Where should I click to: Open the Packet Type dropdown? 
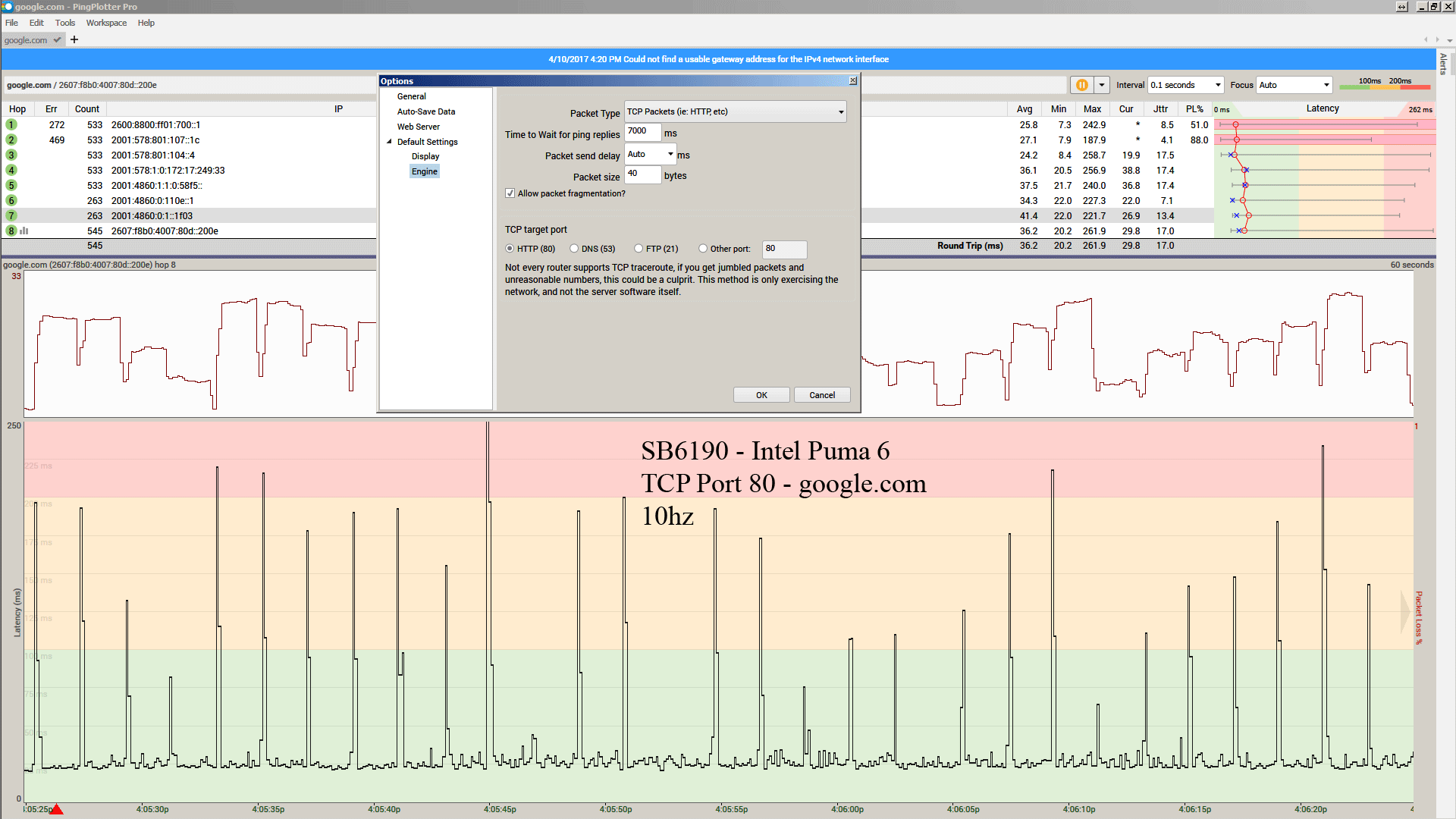pyautogui.click(x=840, y=112)
